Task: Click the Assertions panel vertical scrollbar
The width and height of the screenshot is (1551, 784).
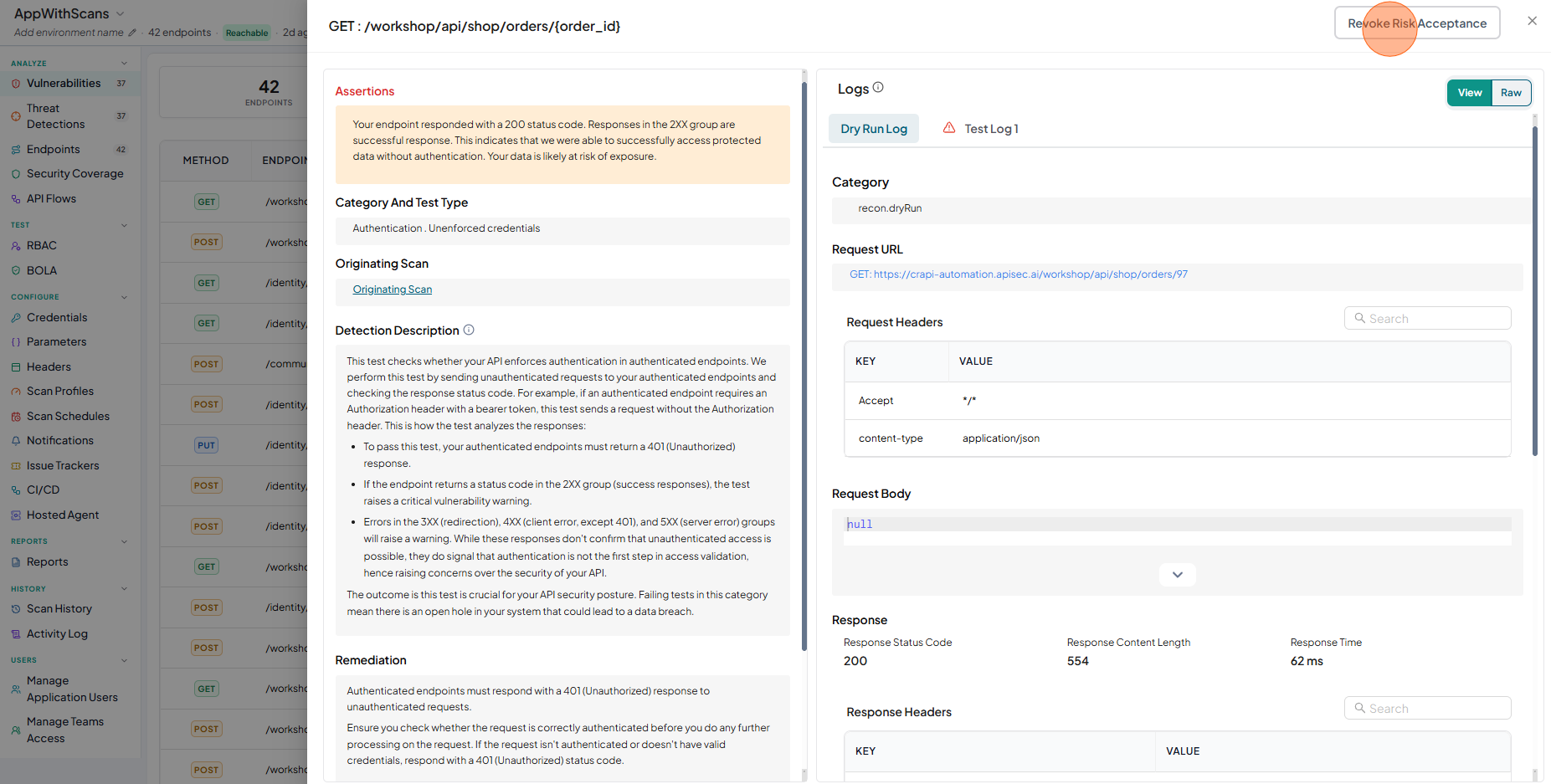Action: pyautogui.click(x=804, y=360)
